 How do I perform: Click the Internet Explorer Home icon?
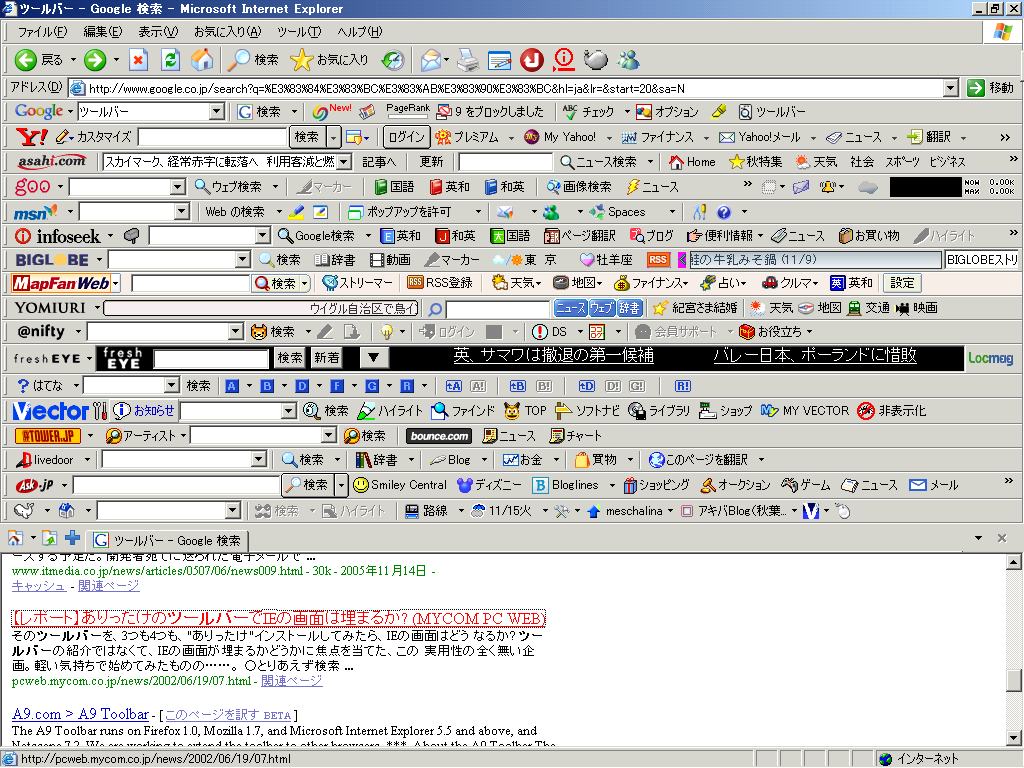pos(202,60)
